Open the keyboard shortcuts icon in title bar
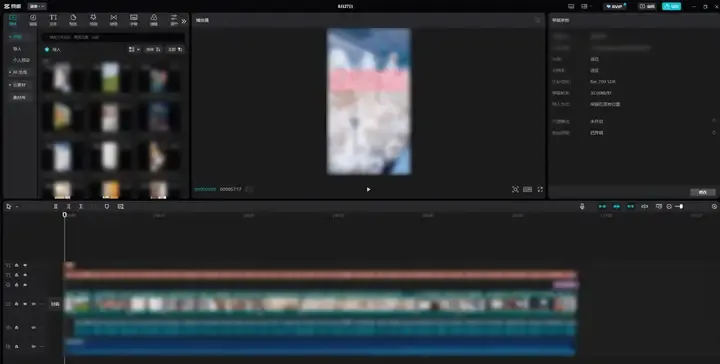 pos(571,6)
